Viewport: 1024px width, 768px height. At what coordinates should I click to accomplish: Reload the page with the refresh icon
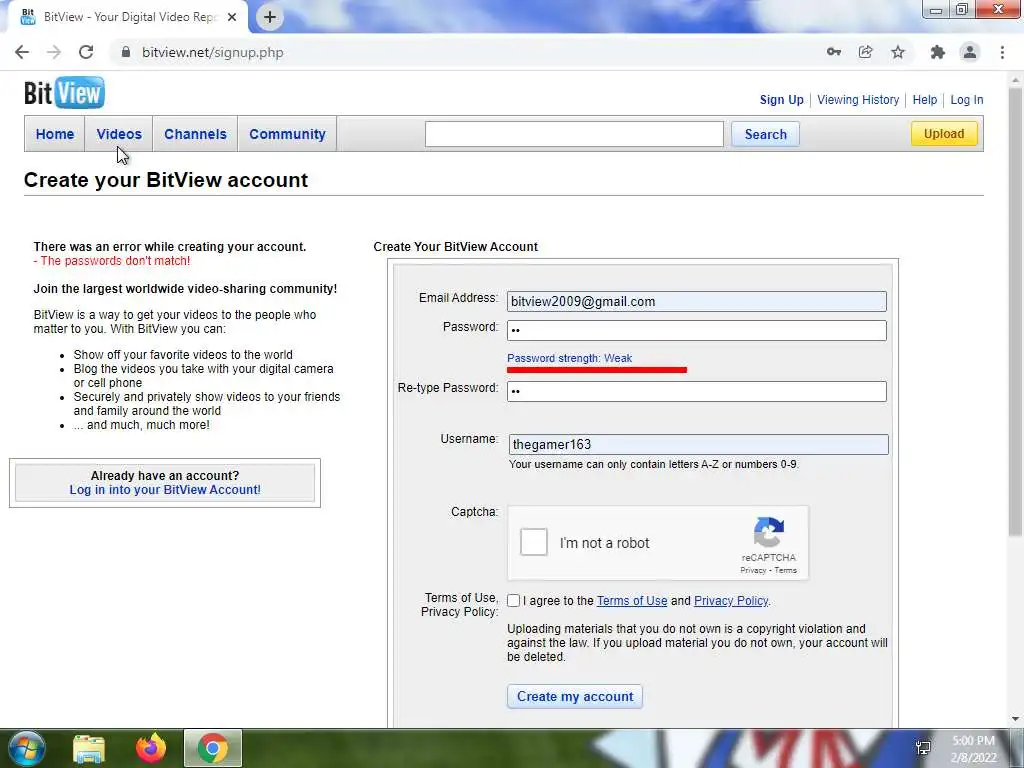[x=86, y=52]
